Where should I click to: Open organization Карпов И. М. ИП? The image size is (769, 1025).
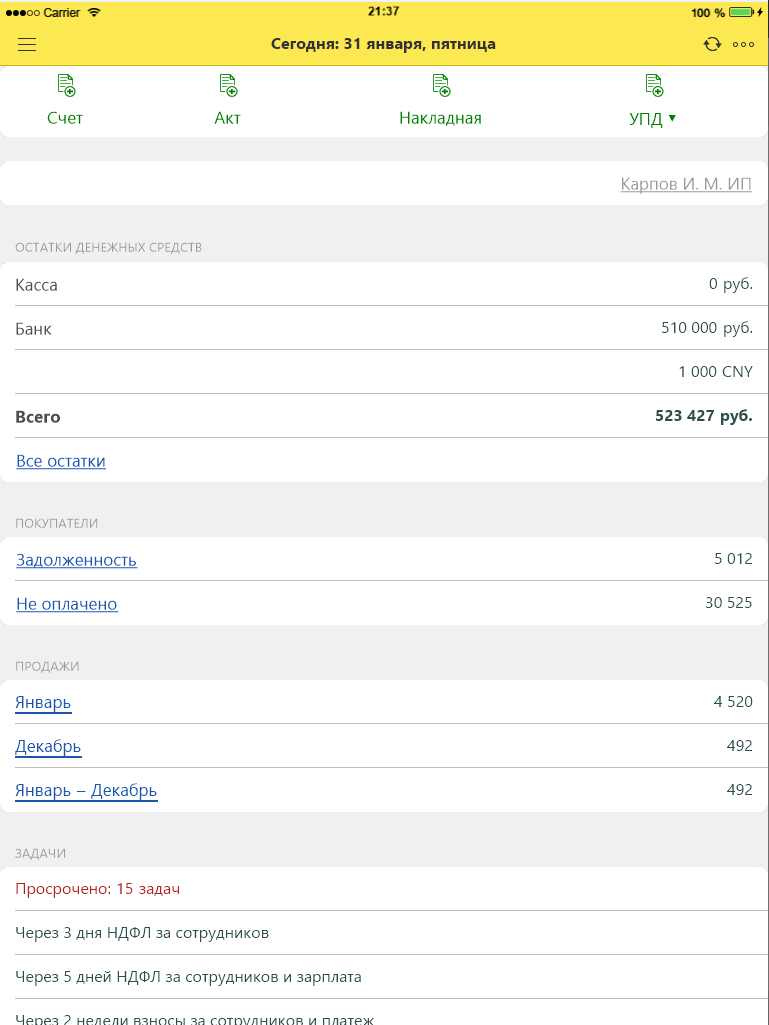[x=685, y=185]
